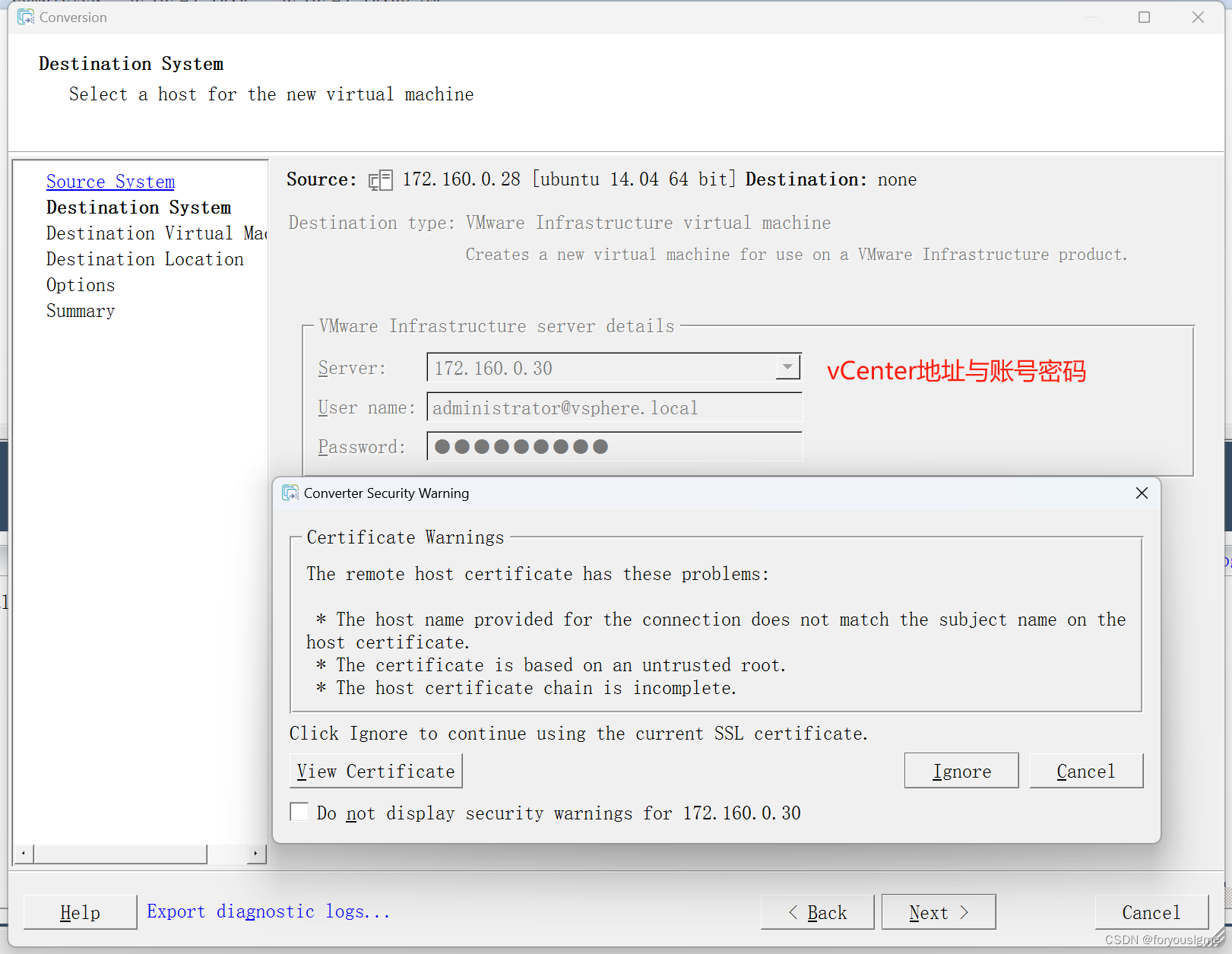The width and height of the screenshot is (1232, 954).
Task: Click 'The certificate is based on an untrusted root' text
Action: pos(561,665)
